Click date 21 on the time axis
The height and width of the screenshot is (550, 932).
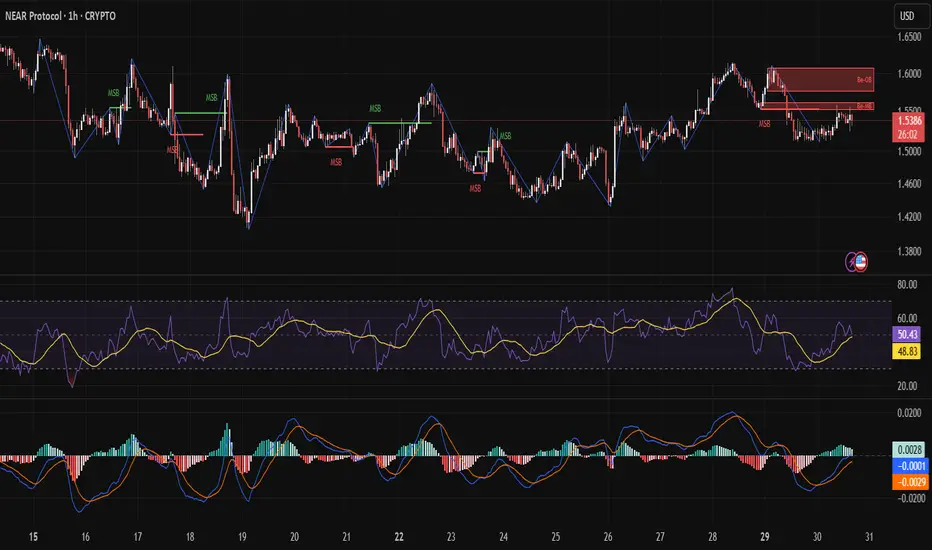click(347, 537)
